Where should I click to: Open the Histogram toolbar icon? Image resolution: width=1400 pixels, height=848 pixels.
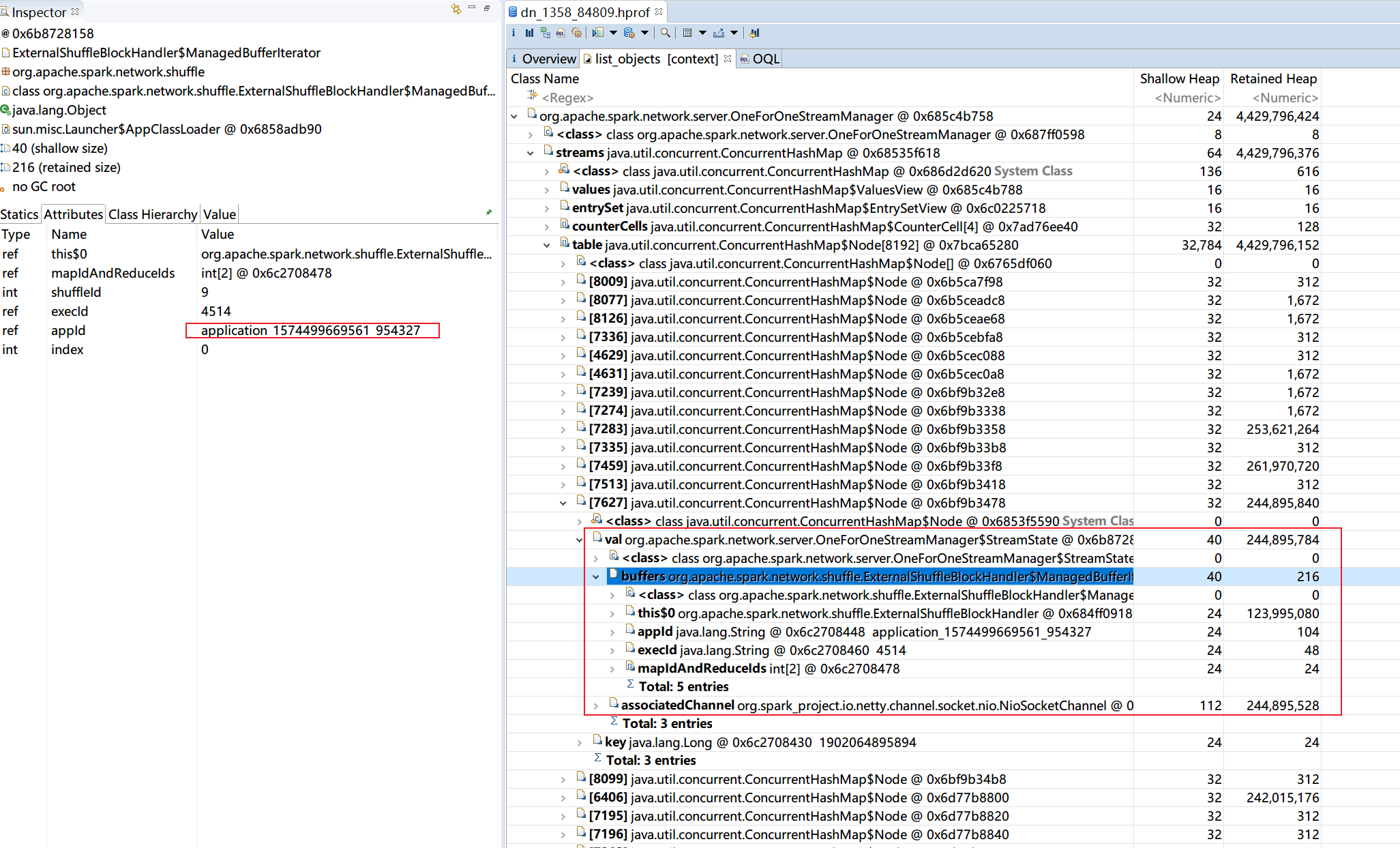[x=529, y=33]
